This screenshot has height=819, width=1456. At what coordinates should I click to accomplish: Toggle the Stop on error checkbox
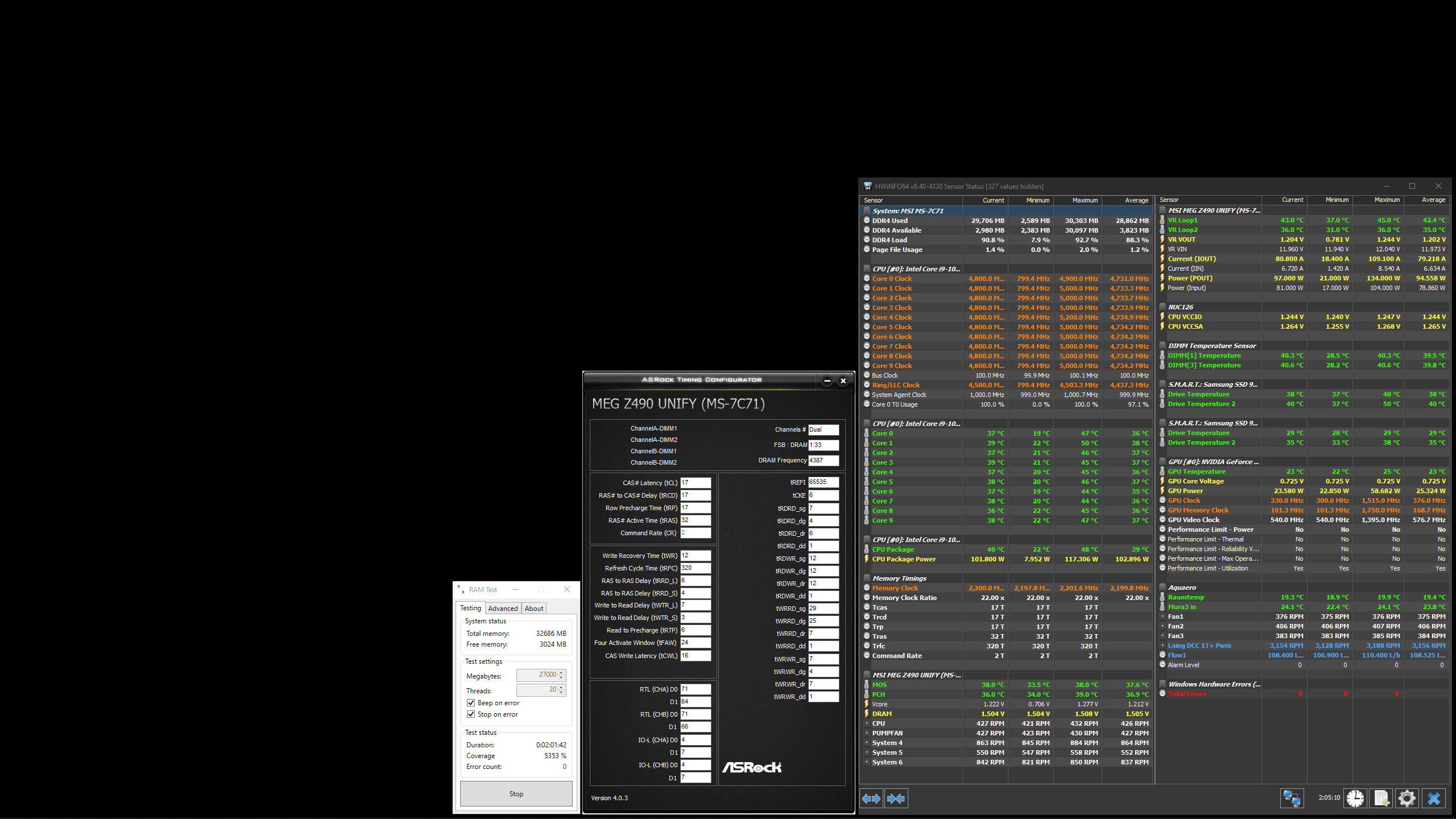click(x=471, y=714)
